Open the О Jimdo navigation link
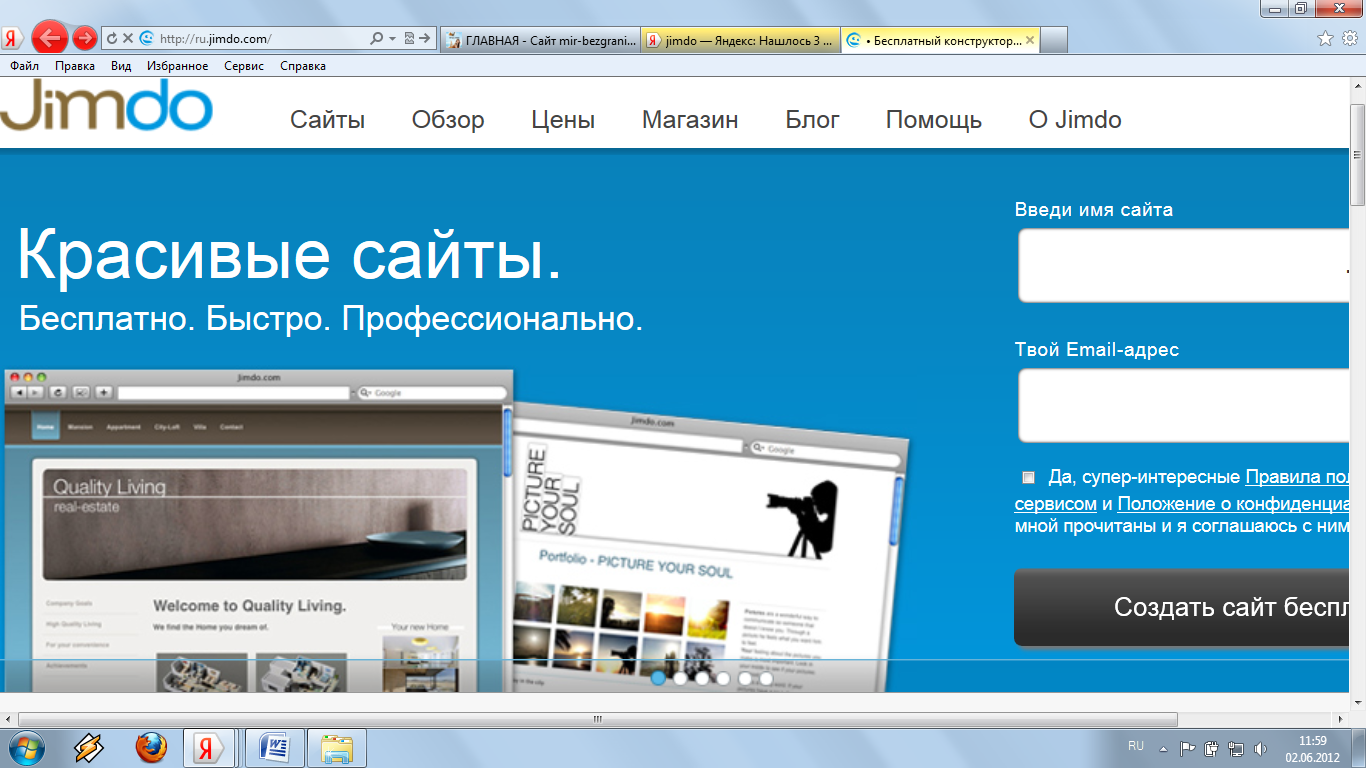Viewport: 1366px width, 768px height. point(1075,120)
